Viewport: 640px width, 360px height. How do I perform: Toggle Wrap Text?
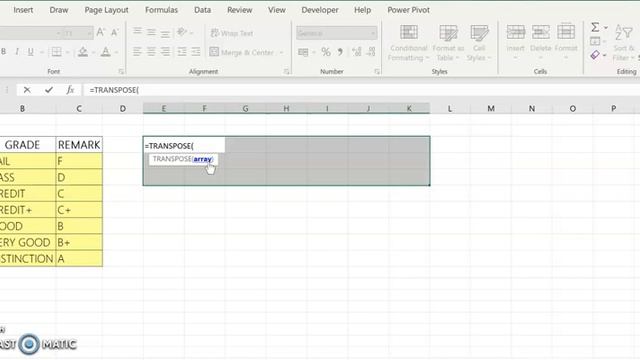[232, 33]
